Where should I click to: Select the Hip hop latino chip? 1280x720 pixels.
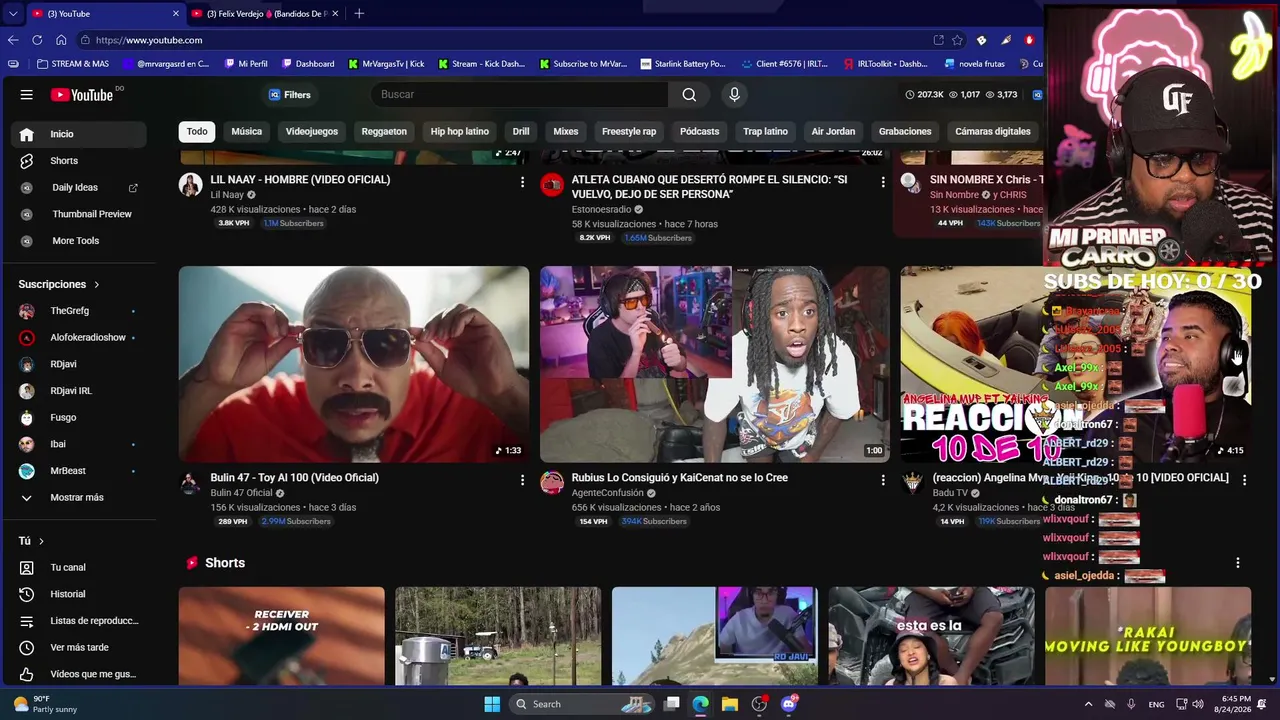coord(460,131)
